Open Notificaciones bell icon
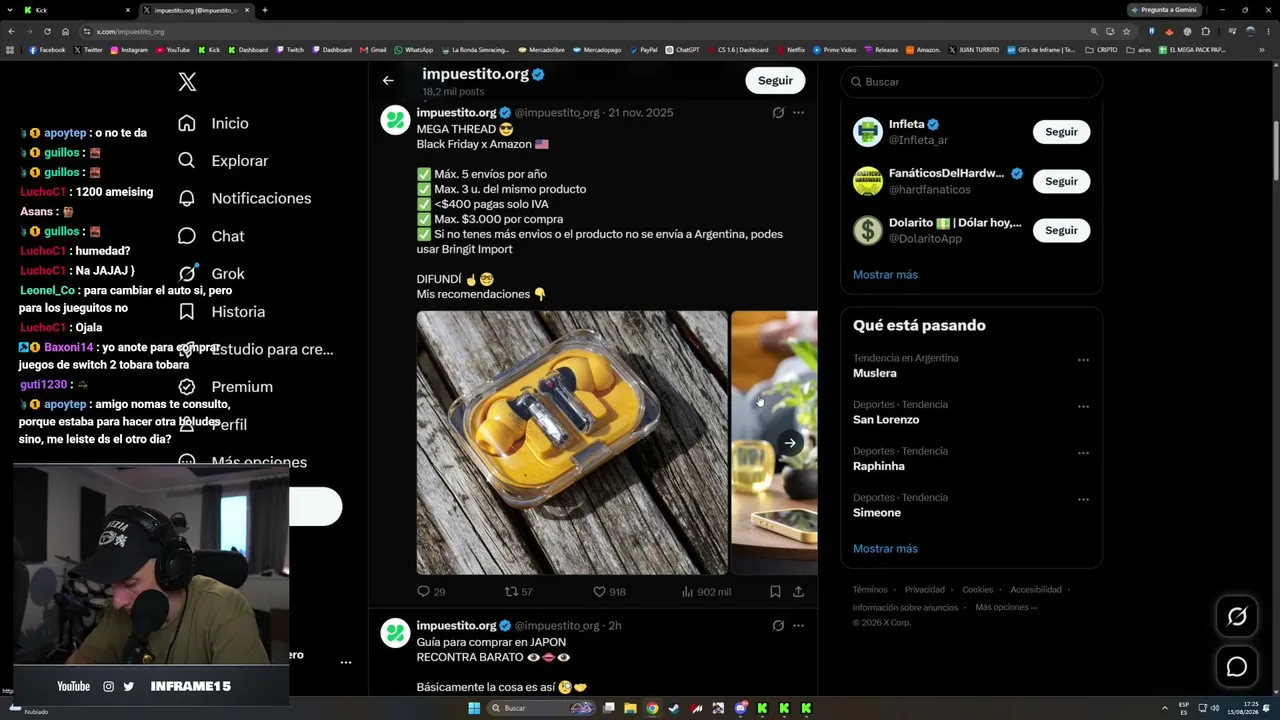Viewport: 1280px width, 720px height. pyautogui.click(x=187, y=198)
